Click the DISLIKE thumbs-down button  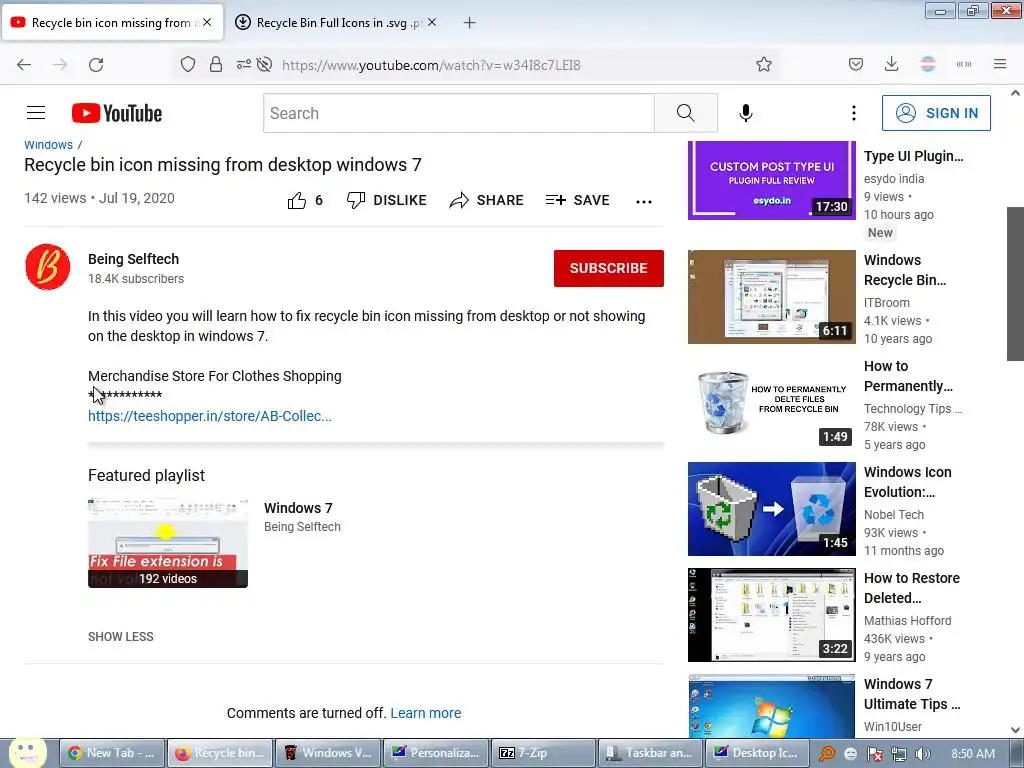point(387,200)
